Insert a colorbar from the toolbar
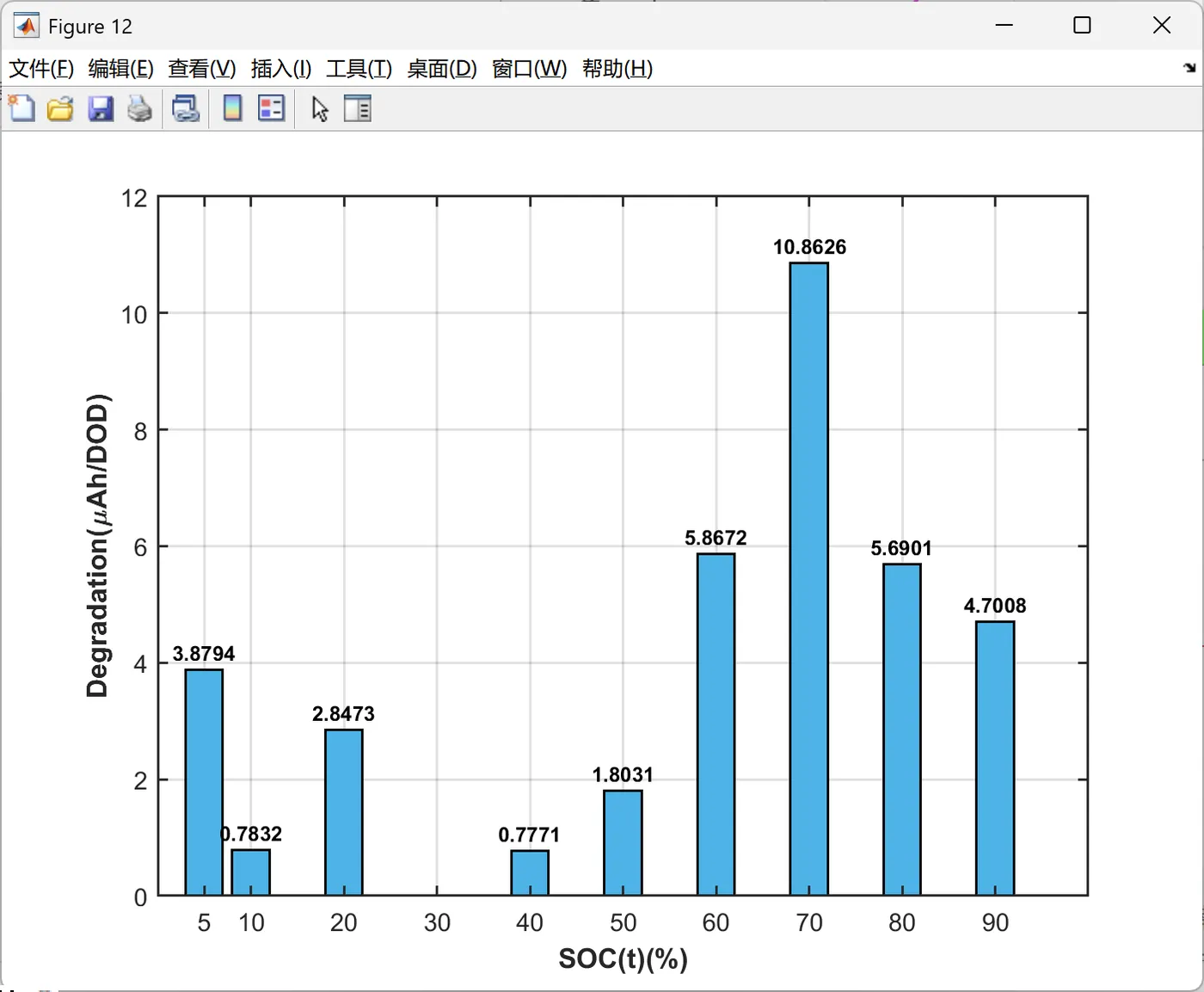The height and width of the screenshot is (992, 1204). coord(232,108)
